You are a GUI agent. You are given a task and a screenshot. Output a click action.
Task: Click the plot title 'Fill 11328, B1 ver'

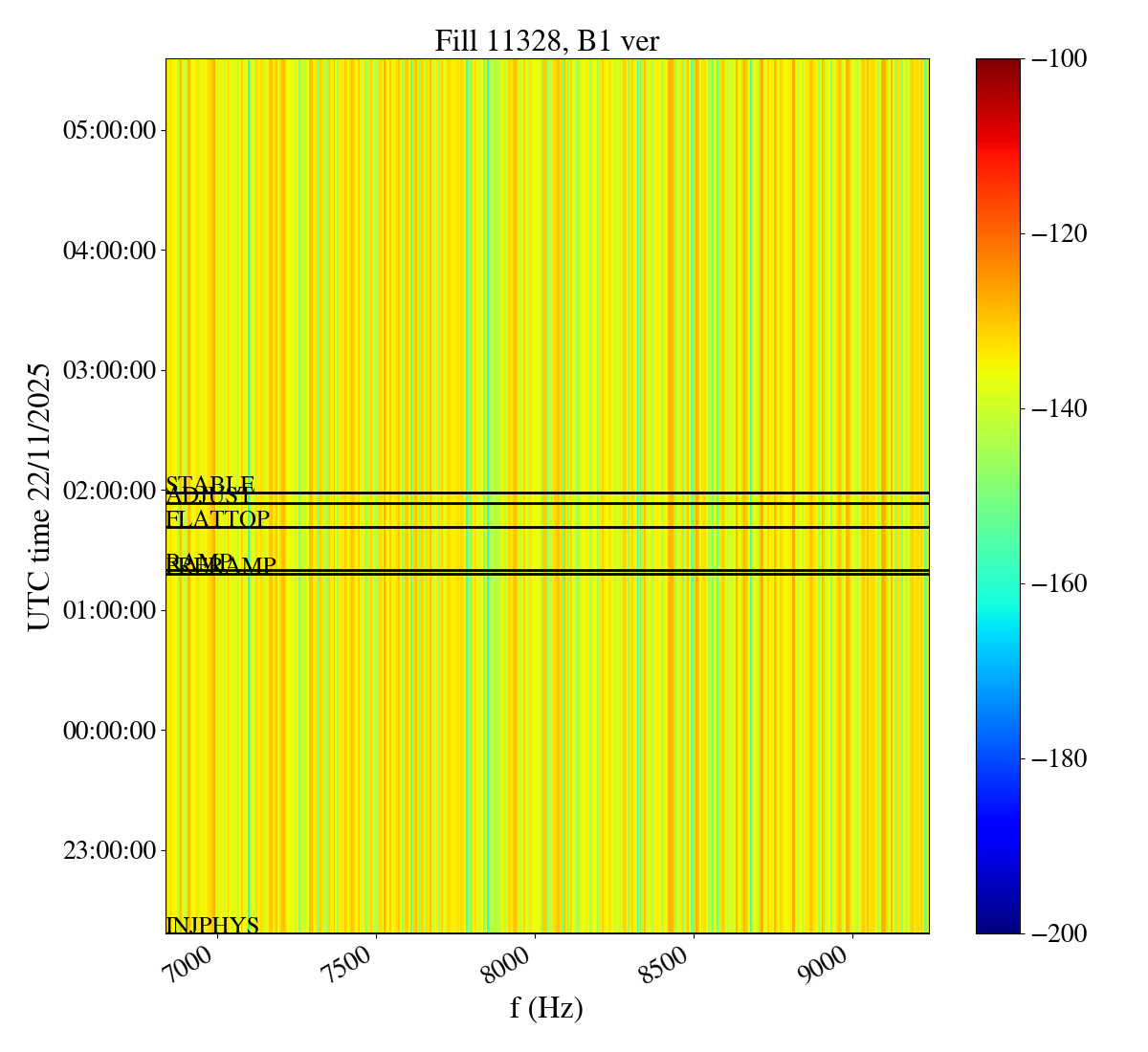click(x=546, y=40)
